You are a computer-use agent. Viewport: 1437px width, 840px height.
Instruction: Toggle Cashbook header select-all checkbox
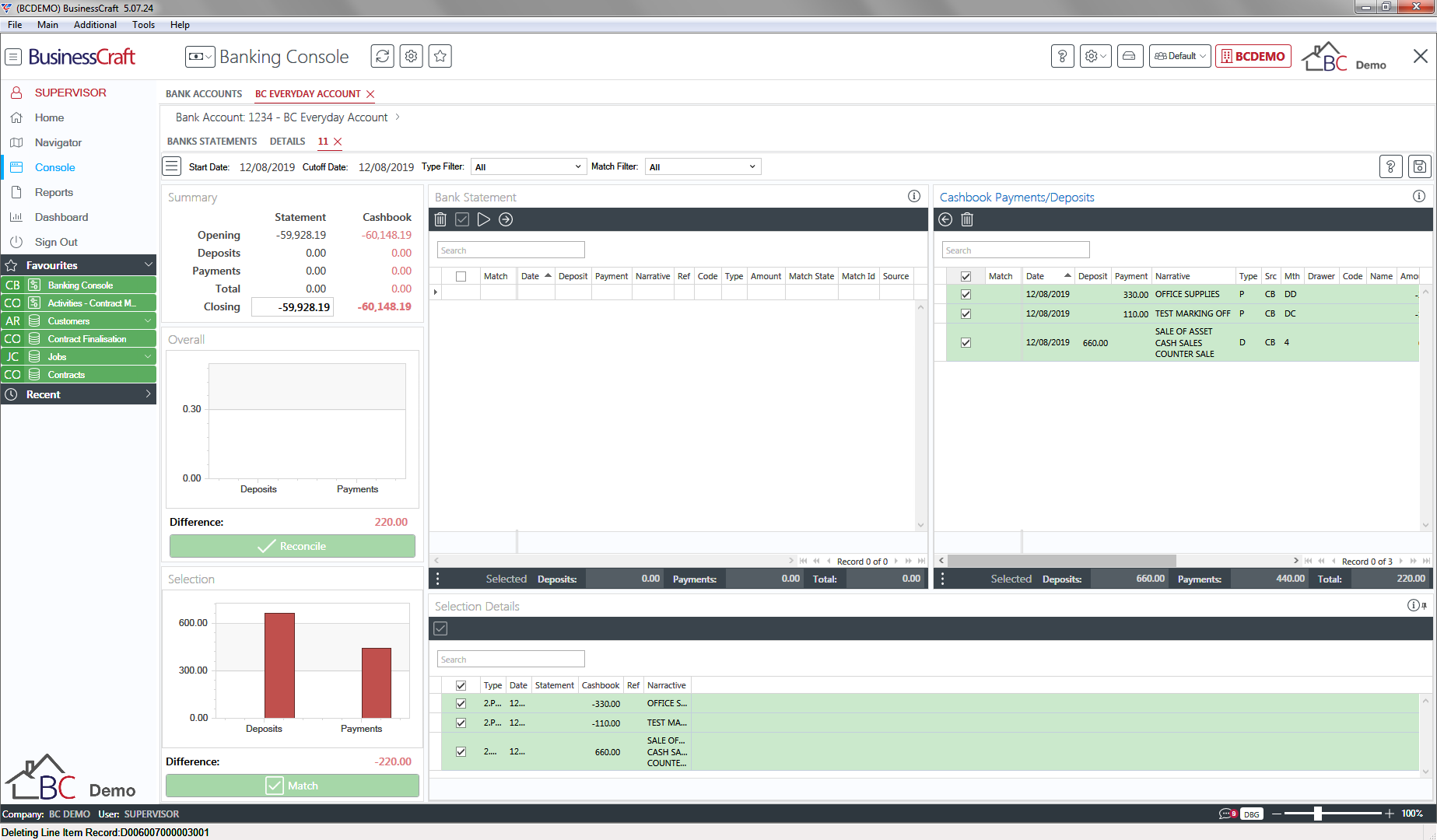coord(966,276)
